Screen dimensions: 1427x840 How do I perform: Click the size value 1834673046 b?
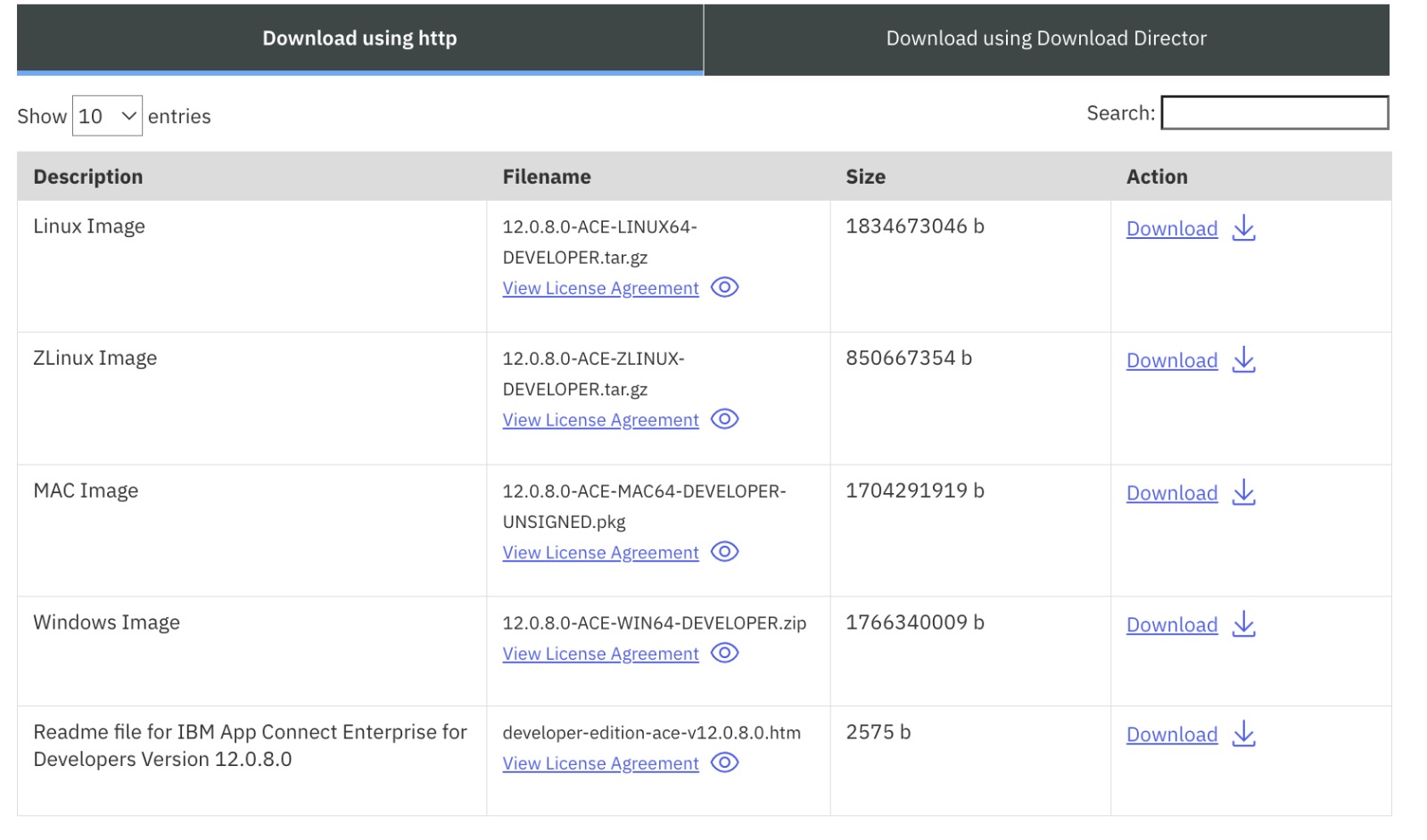pyautogui.click(x=915, y=226)
